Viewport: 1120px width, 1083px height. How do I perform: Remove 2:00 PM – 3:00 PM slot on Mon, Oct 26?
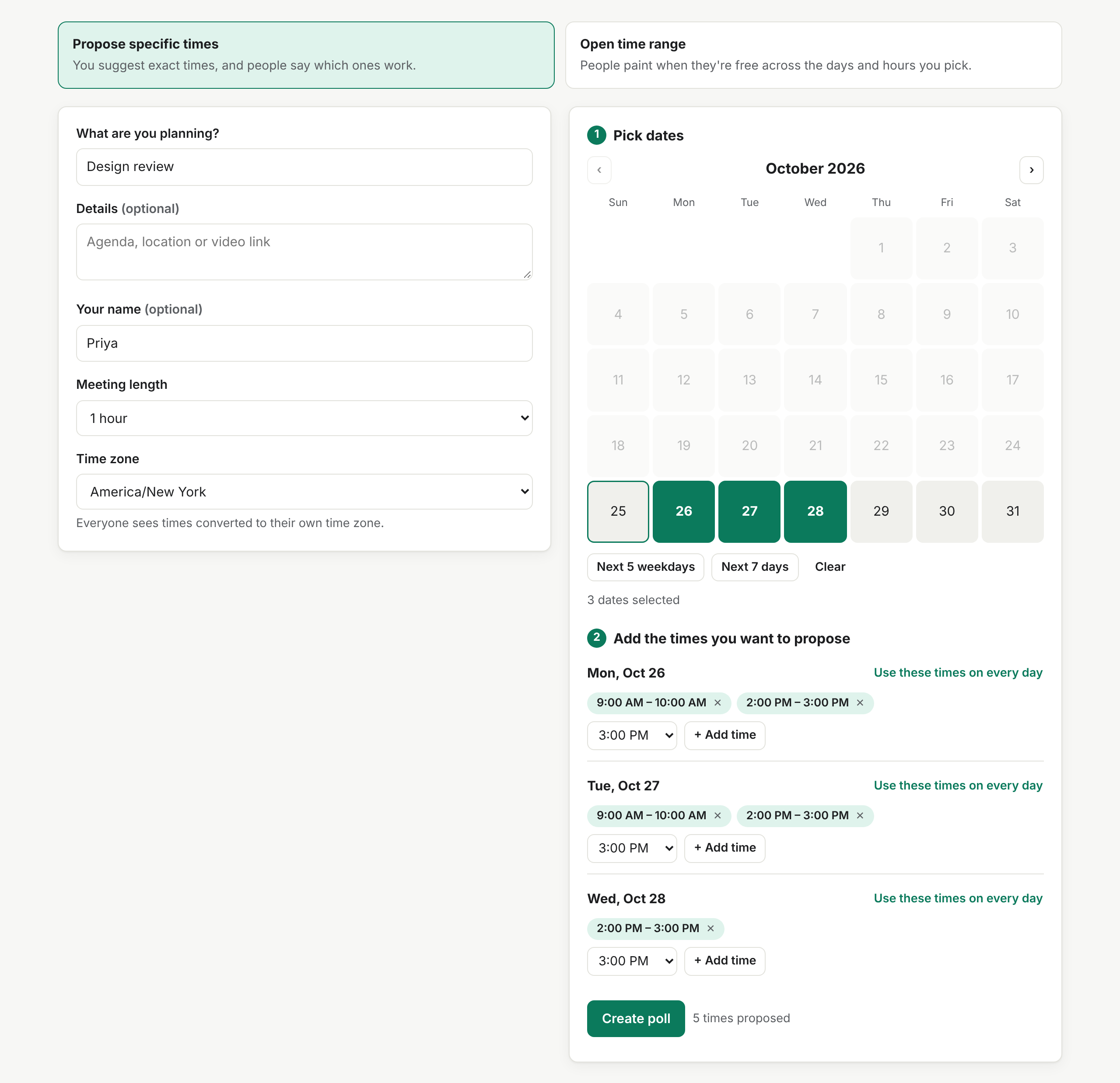pyautogui.click(x=859, y=702)
